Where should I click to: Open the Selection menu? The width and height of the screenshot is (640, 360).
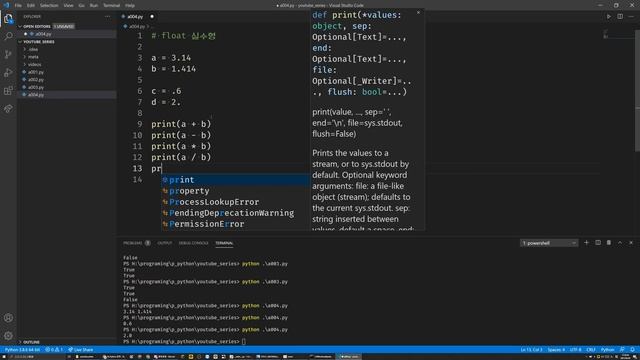[x=49, y=5]
